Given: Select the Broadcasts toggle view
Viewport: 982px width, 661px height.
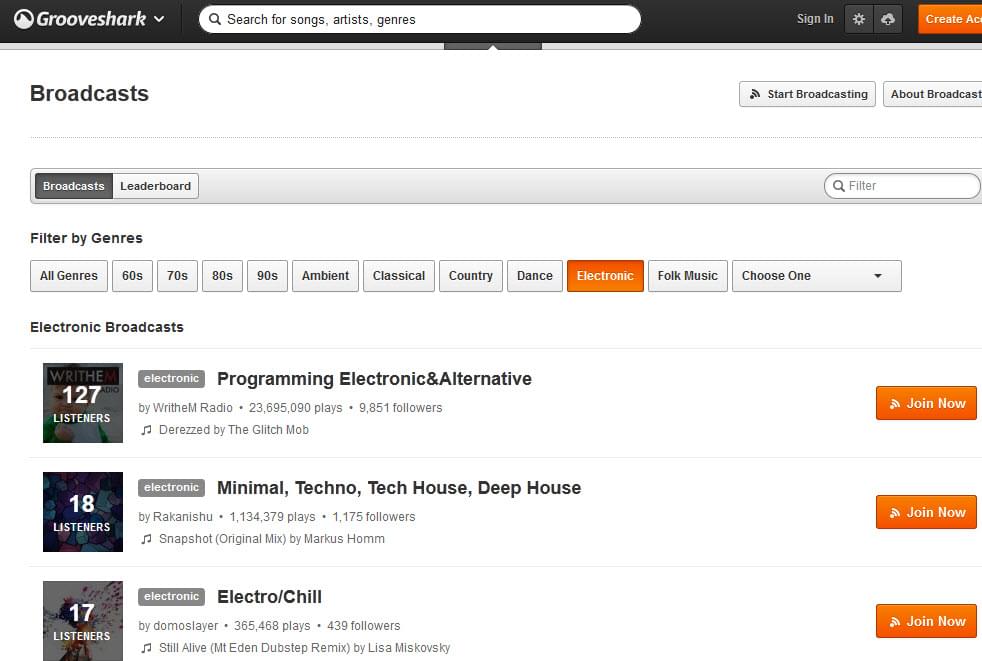Looking at the screenshot, I should (x=74, y=186).
